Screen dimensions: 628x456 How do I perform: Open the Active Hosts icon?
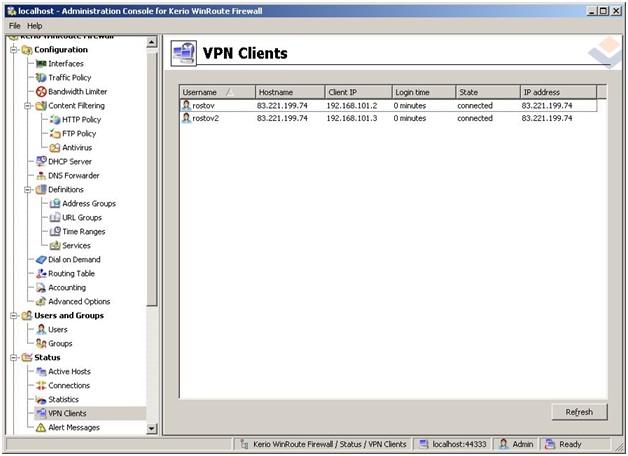(41, 372)
